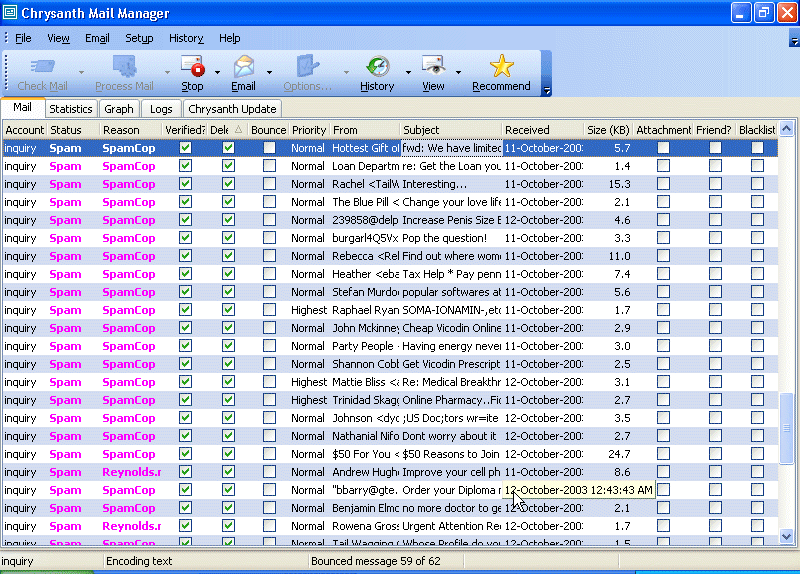
Task: Switch to the Statistics tab
Action: click(x=70, y=109)
